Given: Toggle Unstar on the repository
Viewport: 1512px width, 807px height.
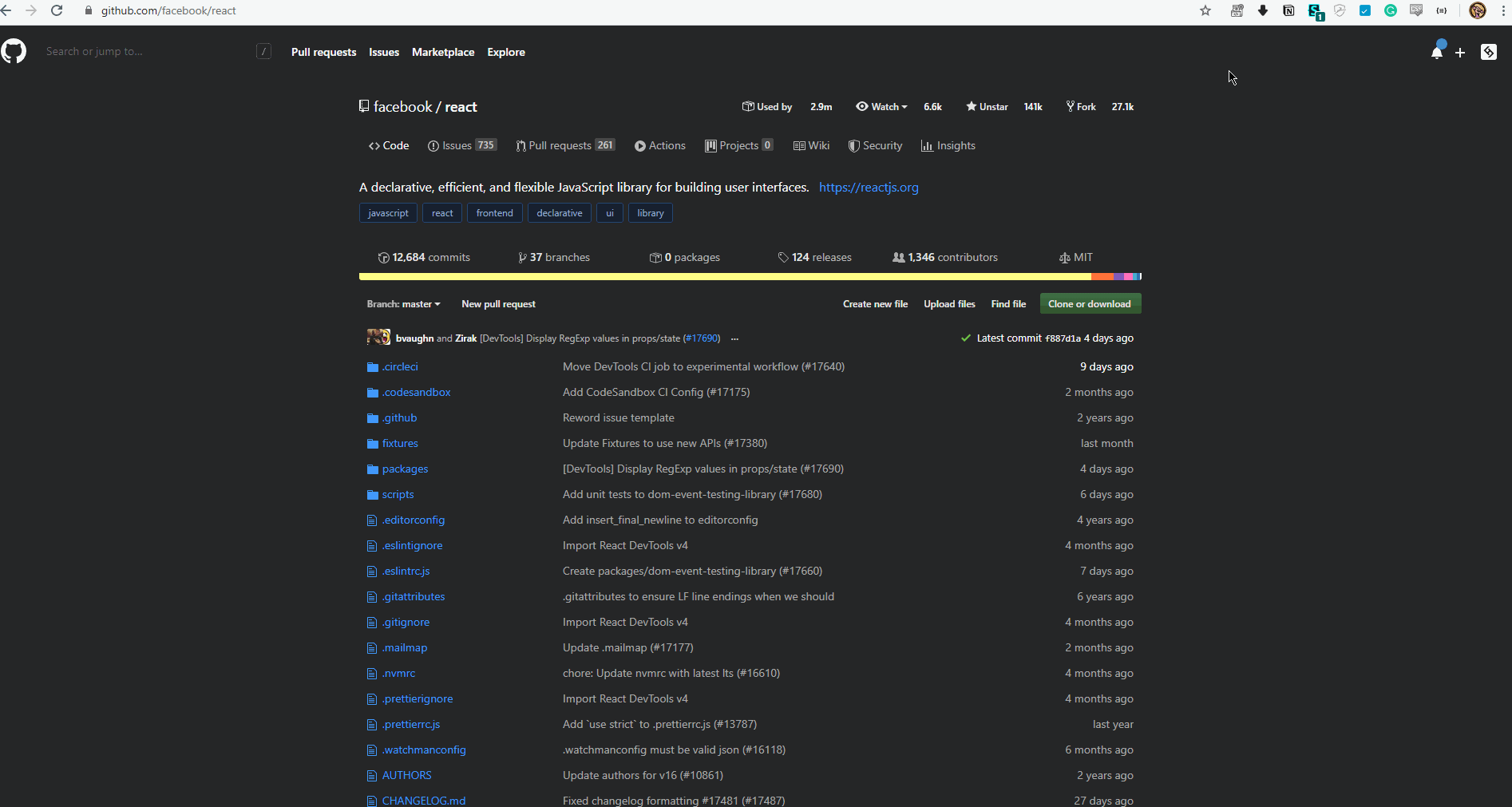Looking at the screenshot, I should [x=987, y=107].
